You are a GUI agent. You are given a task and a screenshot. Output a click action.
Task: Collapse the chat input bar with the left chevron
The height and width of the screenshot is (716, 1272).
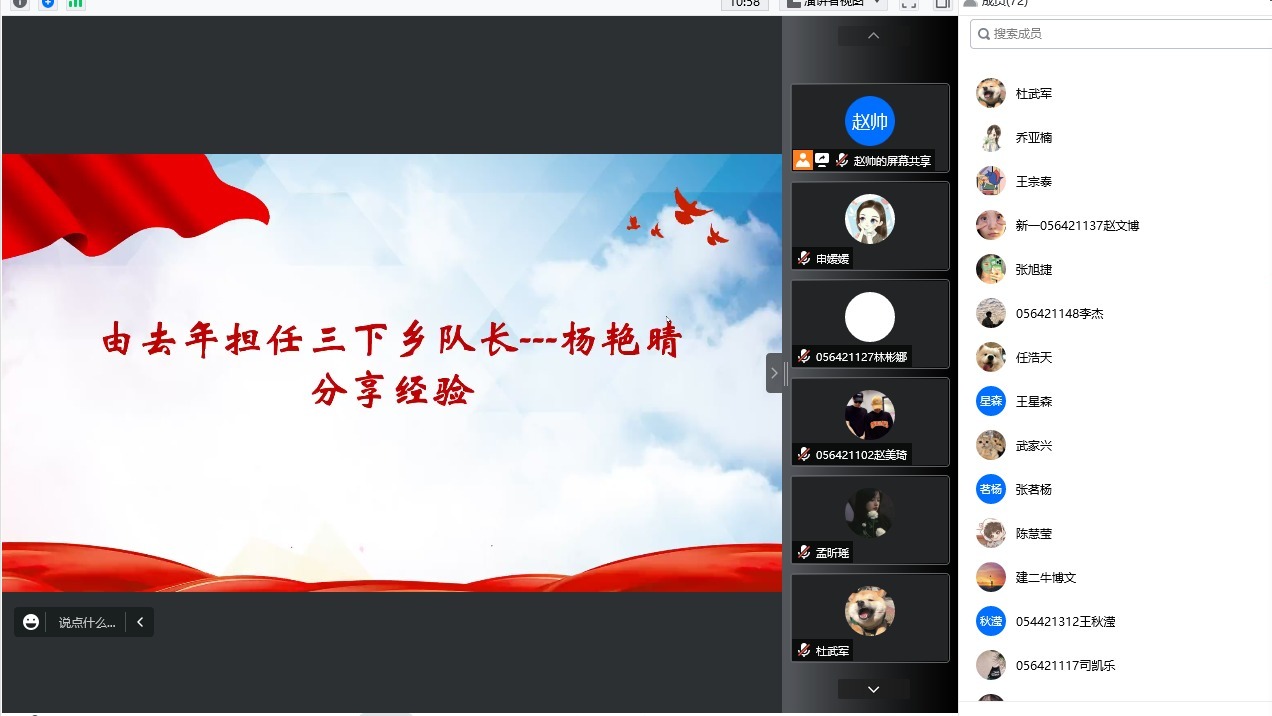(140, 622)
